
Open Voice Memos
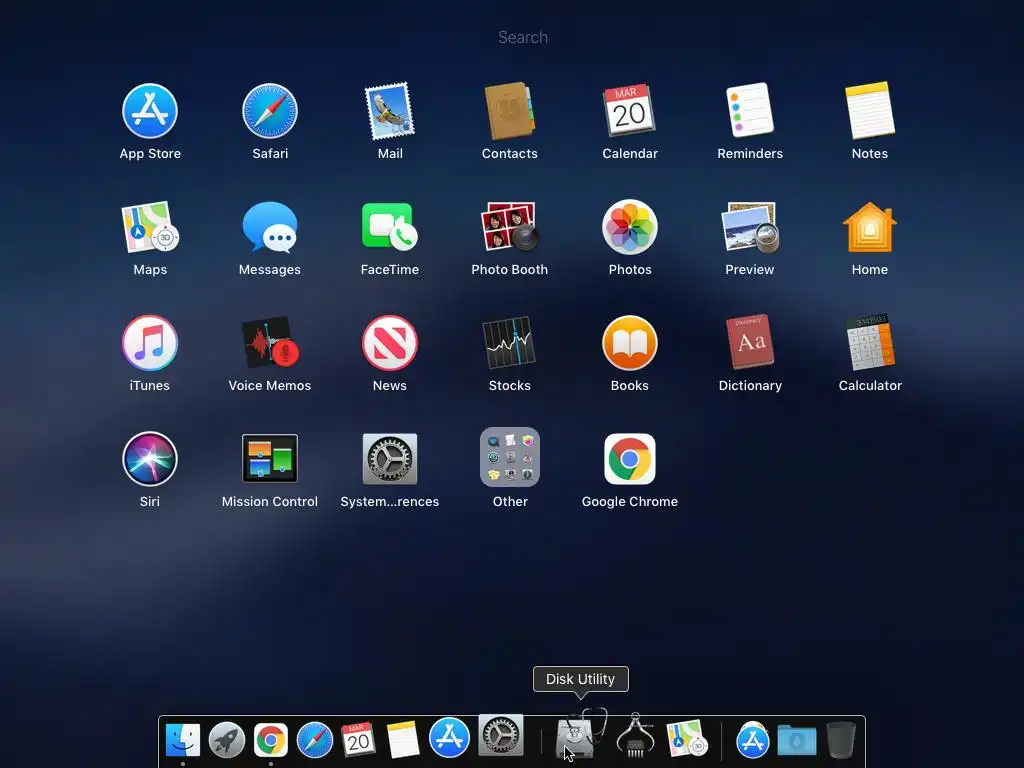pos(270,343)
